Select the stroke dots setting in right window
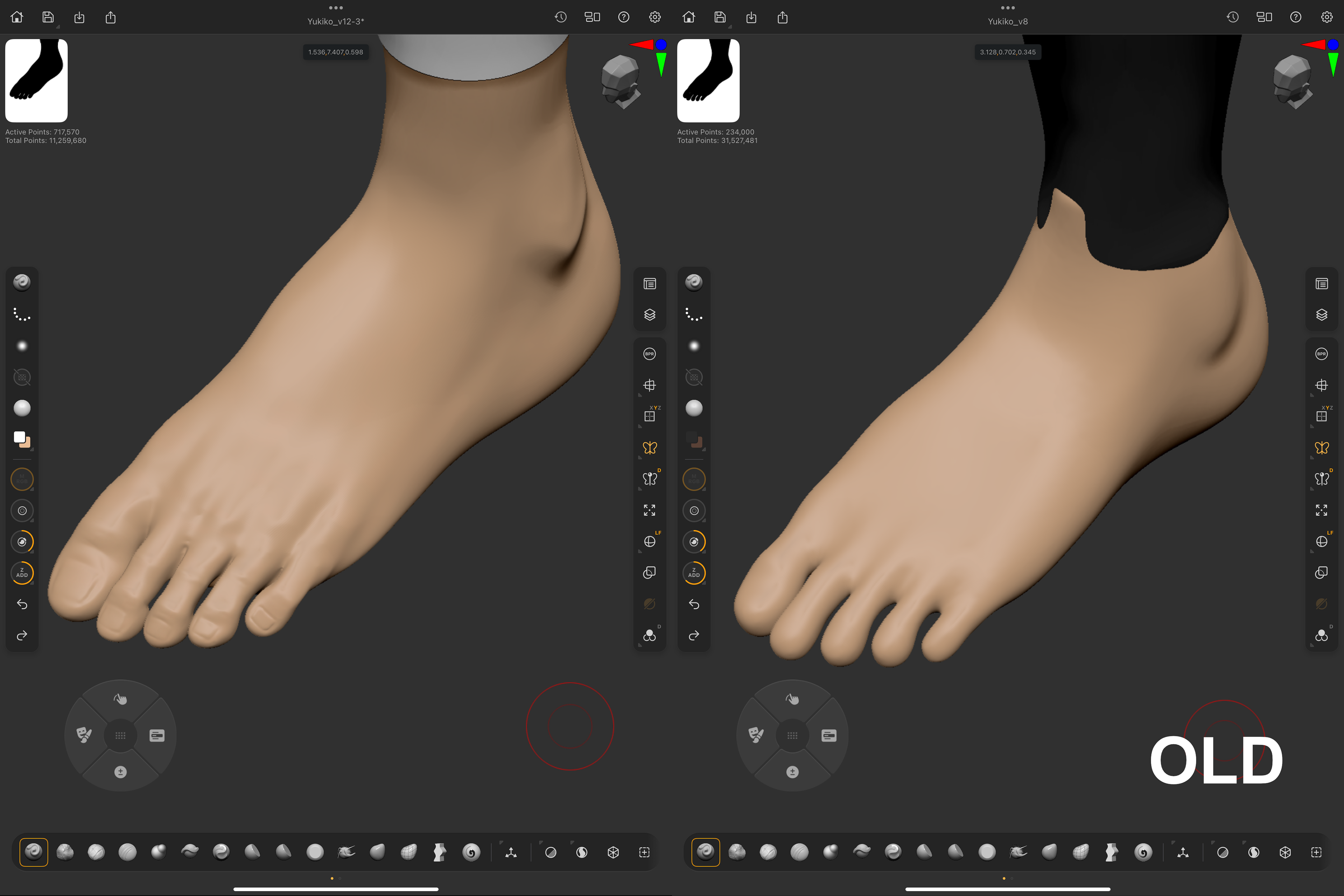Image resolution: width=1344 pixels, height=896 pixels. pyautogui.click(x=694, y=315)
